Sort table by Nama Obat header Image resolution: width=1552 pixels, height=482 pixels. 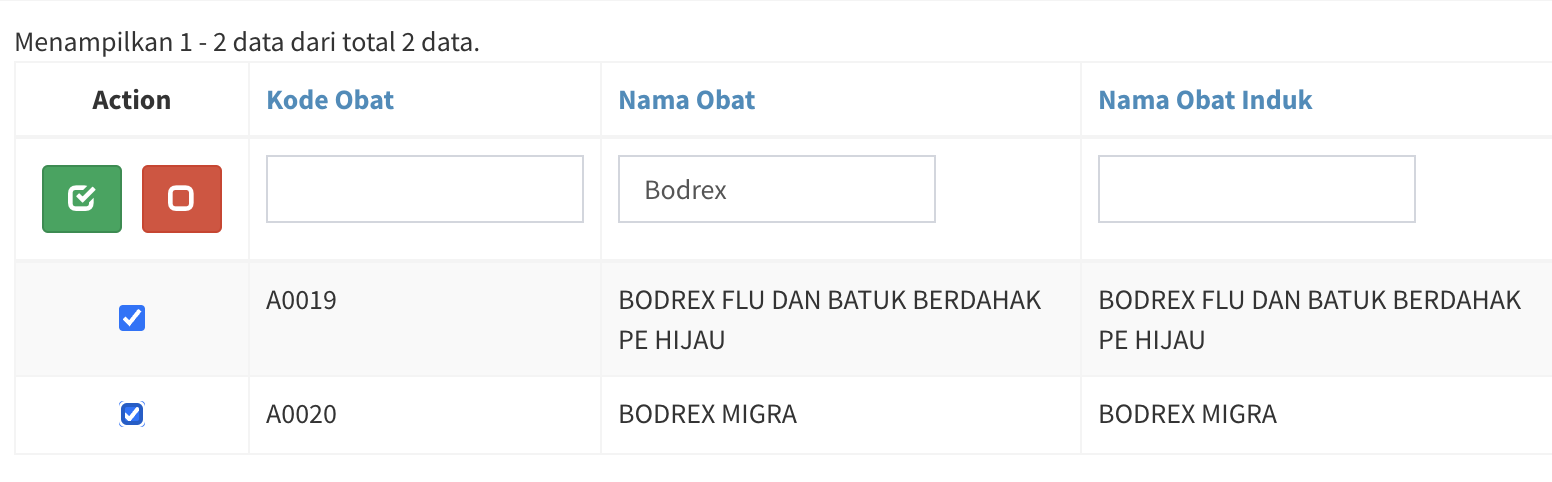pos(687,100)
